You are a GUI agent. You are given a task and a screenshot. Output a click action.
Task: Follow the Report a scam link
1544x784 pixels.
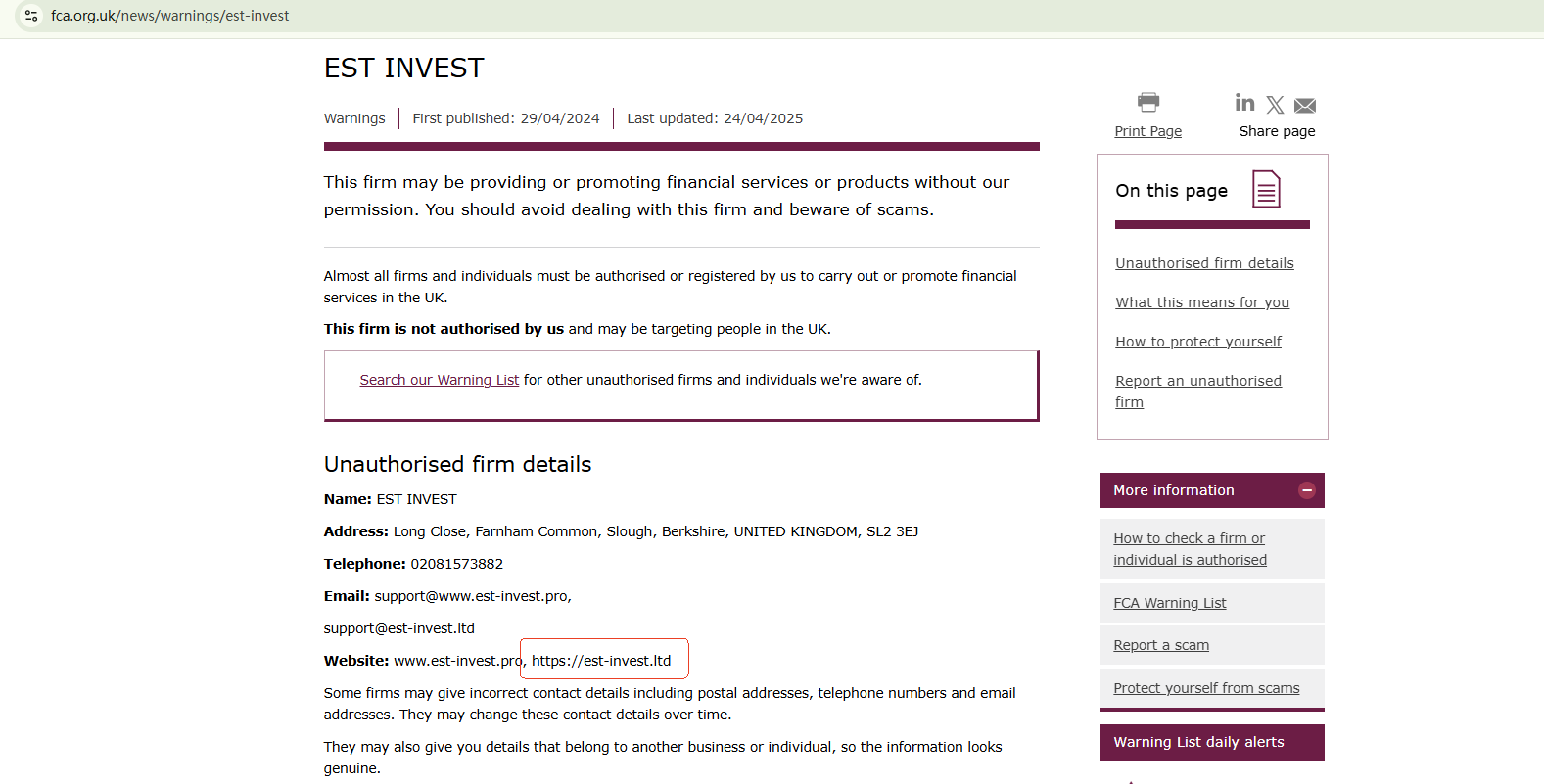coord(1161,645)
